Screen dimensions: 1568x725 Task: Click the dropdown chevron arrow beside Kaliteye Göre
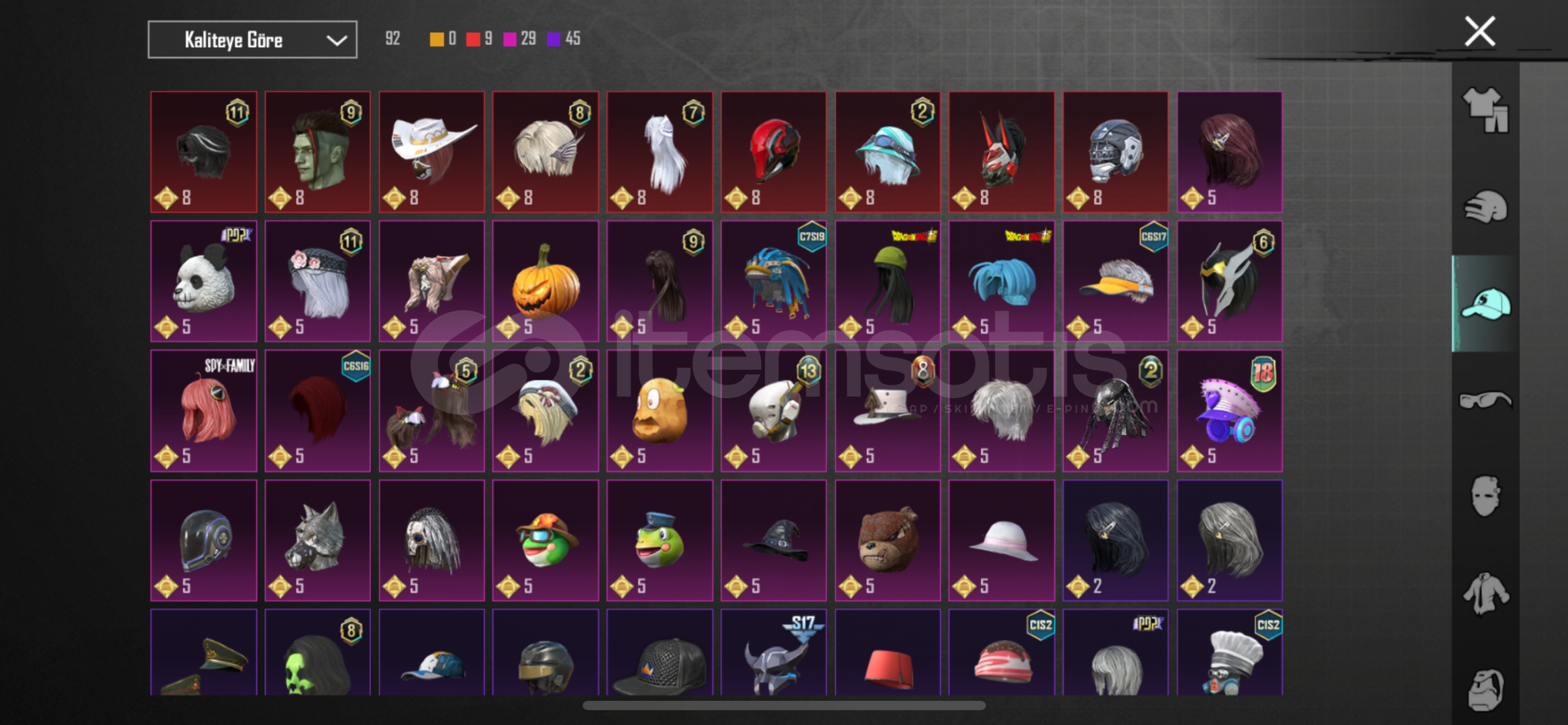(336, 40)
